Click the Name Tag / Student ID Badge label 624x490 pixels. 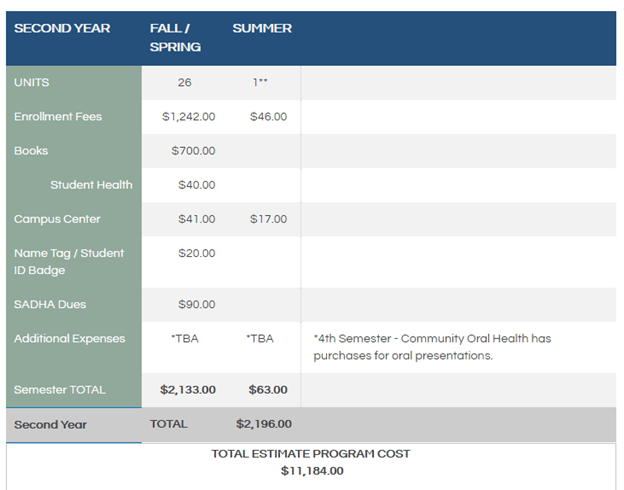(69, 262)
